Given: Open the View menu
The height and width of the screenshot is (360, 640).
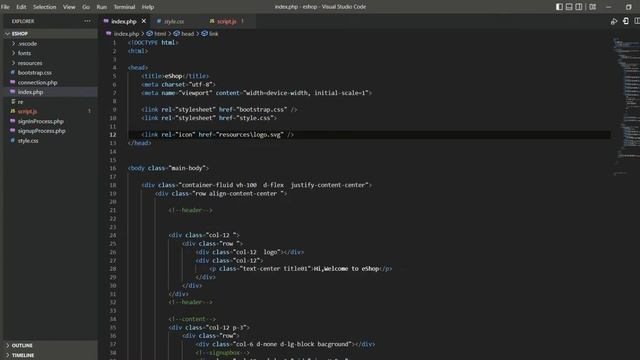Looking at the screenshot, I should click(69, 7).
